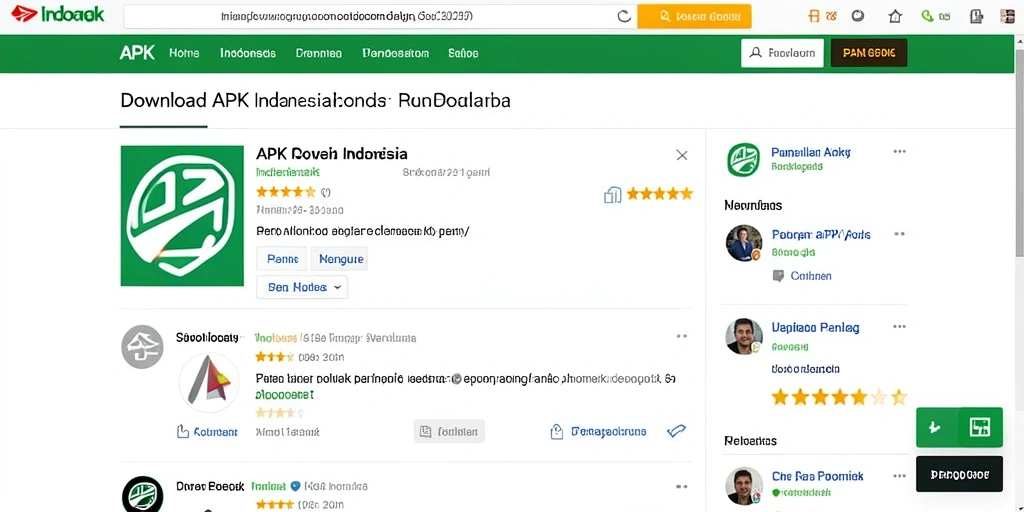Click the APK logo in green navbar
Screen dimensions: 1024x512
[137, 54]
